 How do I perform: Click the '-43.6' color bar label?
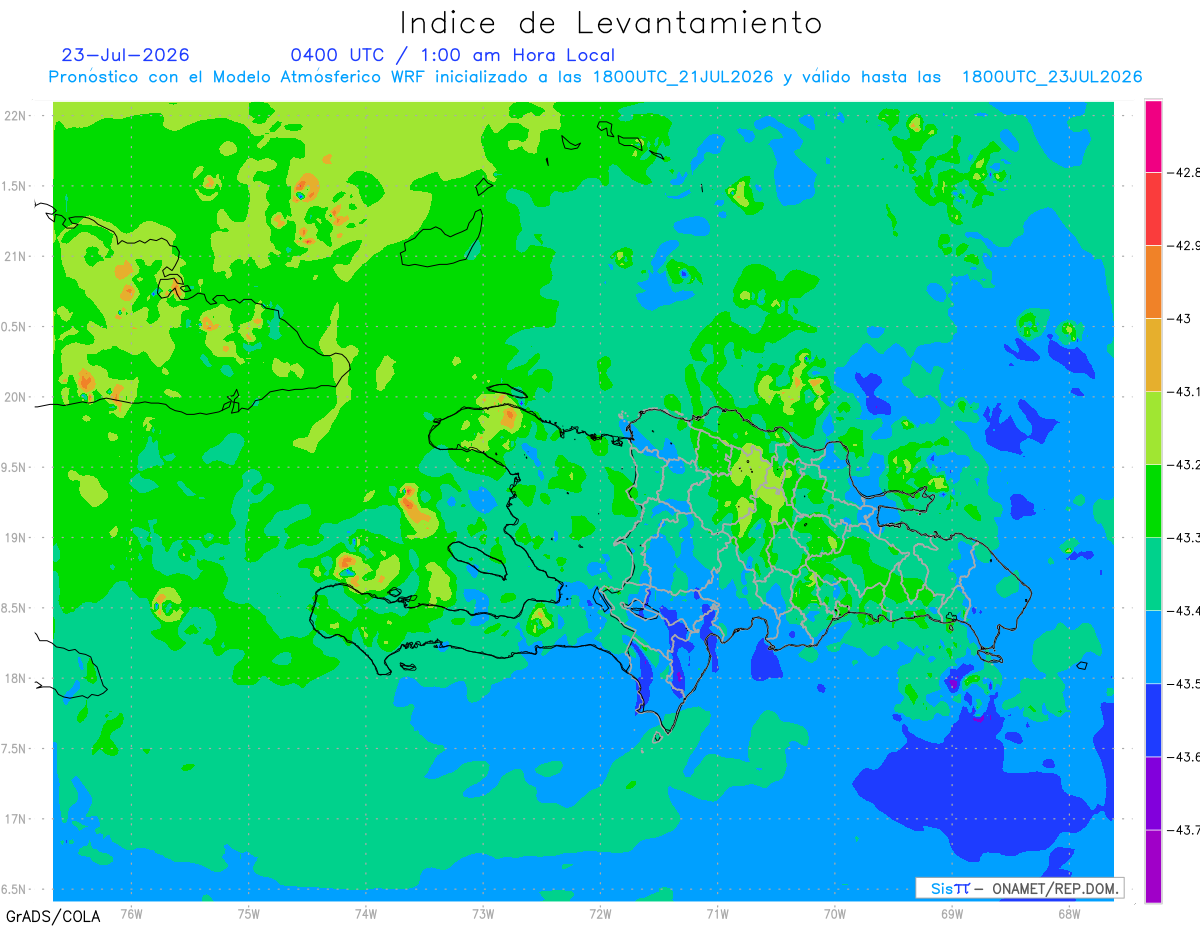[1183, 757]
